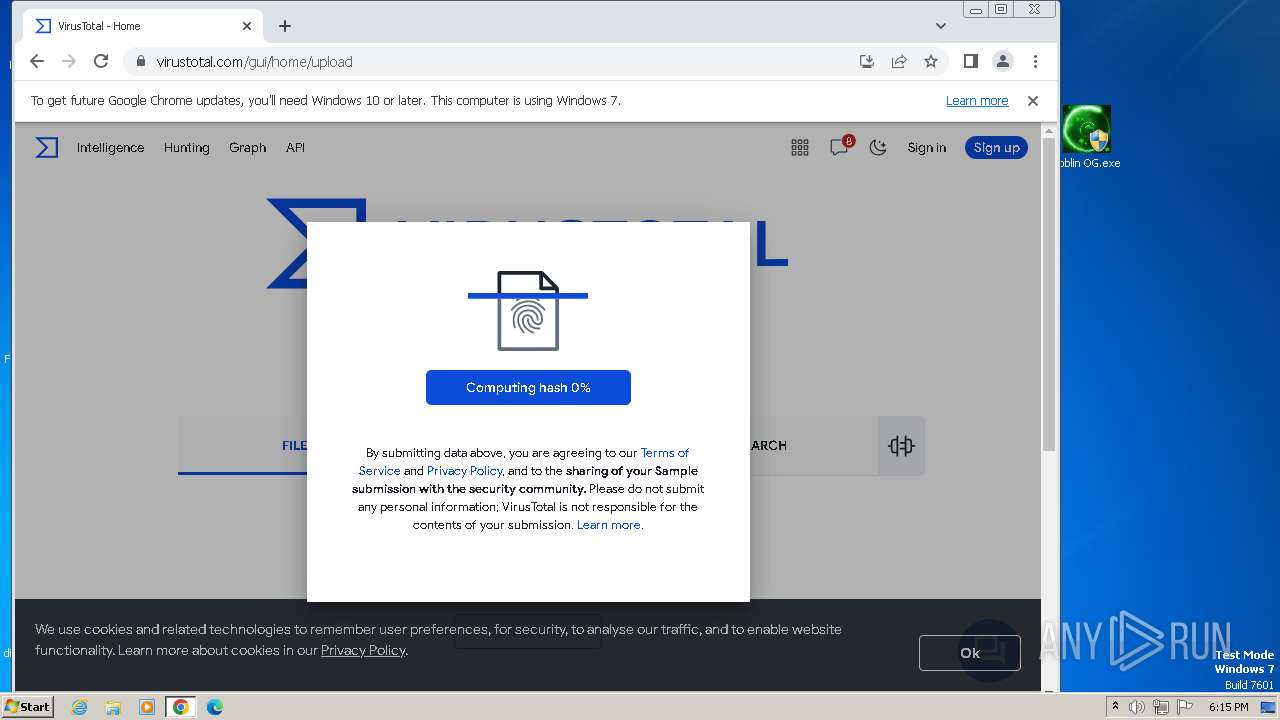
Task: Select the FILE tab
Action: click(x=294, y=446)
